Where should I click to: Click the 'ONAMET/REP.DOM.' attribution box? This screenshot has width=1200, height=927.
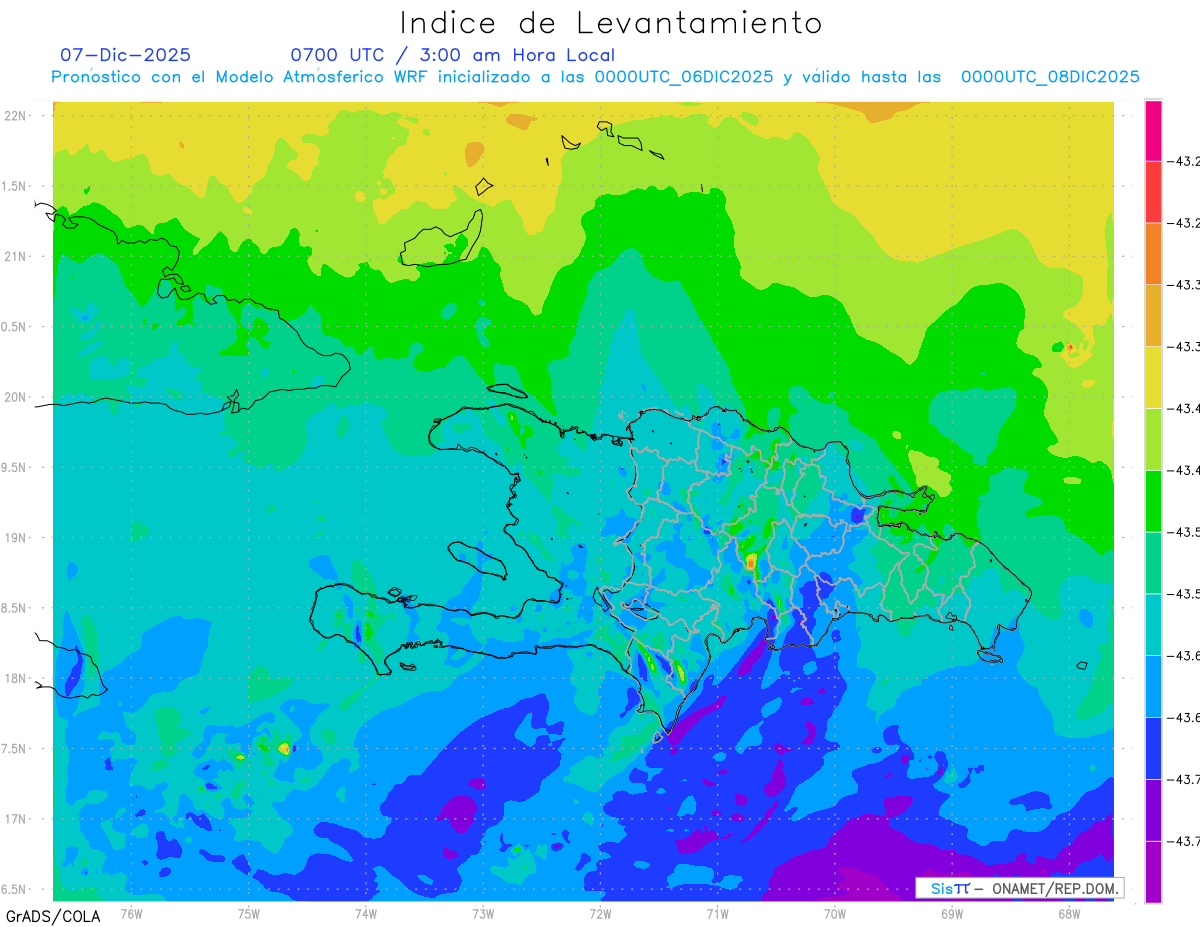point(1018,888)
